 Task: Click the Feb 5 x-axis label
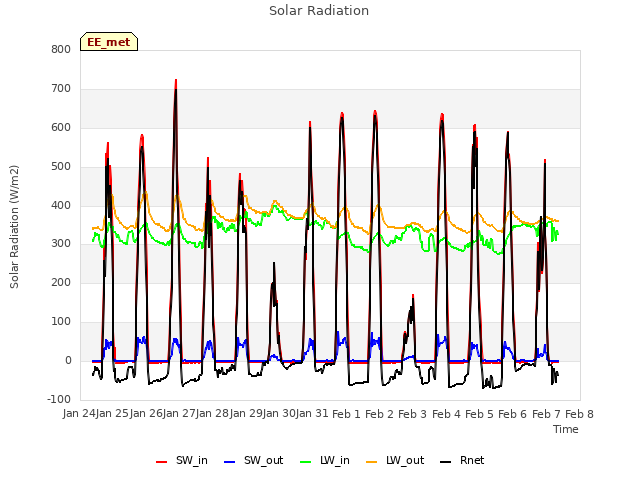tap(479, 414)
